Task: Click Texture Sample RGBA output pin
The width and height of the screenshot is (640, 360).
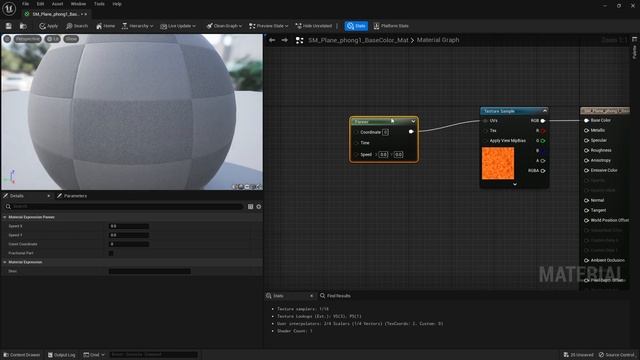Action: pos(543,171)
